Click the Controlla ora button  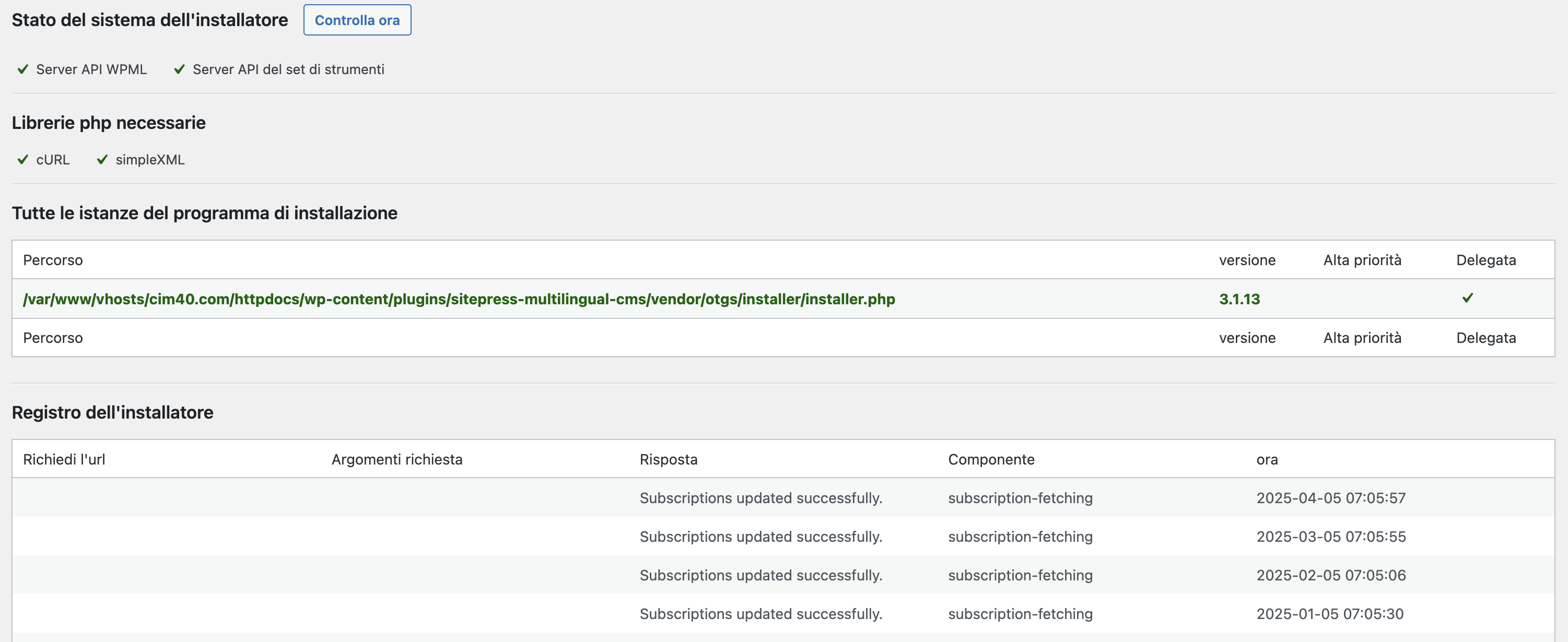coord(357,20)
